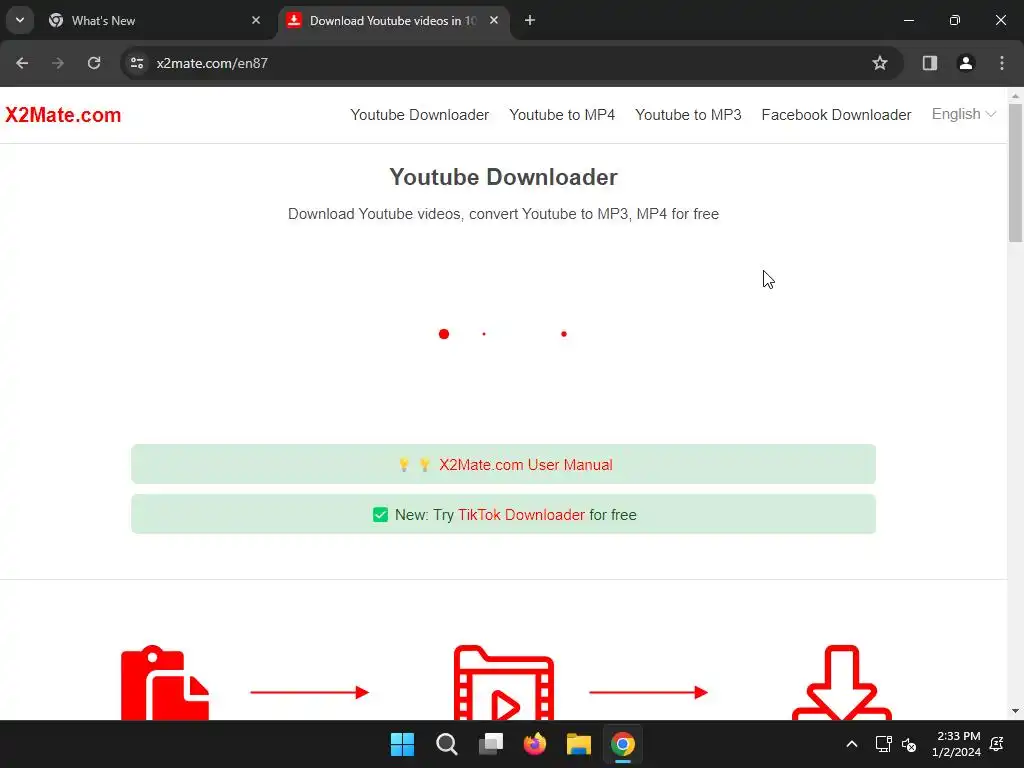Go back using the browser back arrow
This screenshot has width=1024, height=768.
pos(22,63)
